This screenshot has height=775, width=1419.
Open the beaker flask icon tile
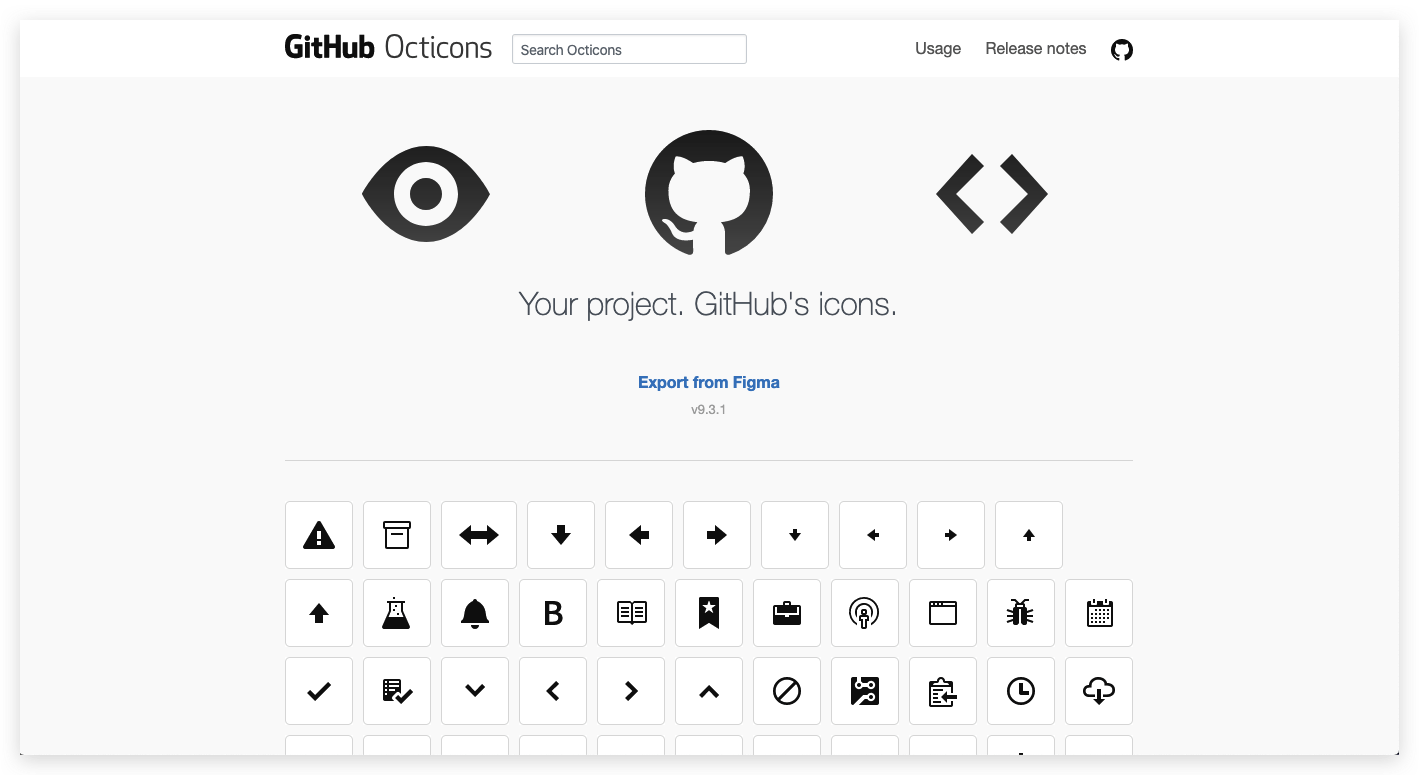coord(397,613)
